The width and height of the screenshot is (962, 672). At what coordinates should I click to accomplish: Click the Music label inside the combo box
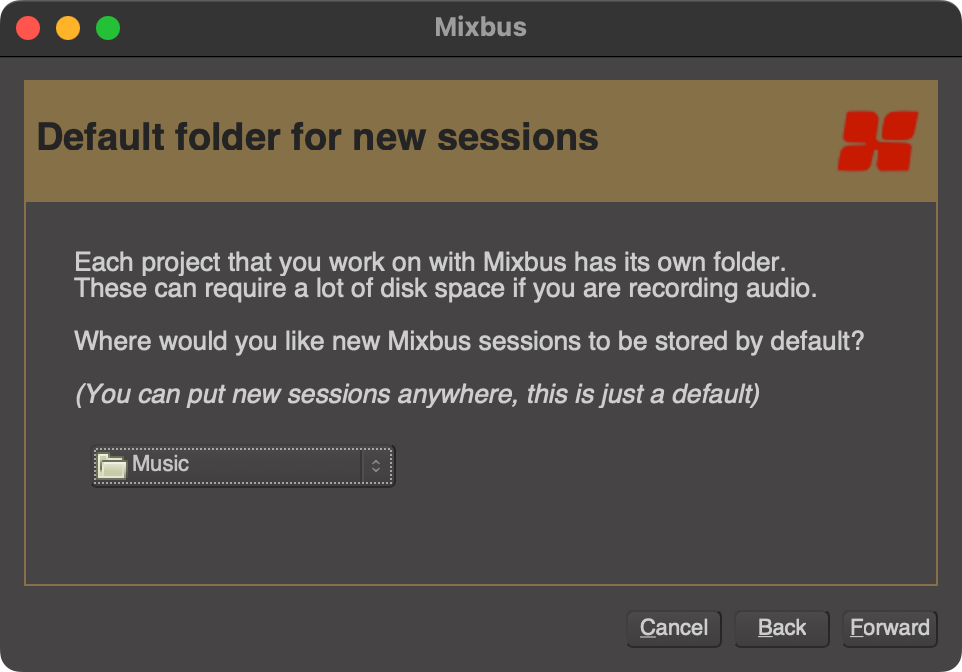pyautogui.click(x=162, y=464)
